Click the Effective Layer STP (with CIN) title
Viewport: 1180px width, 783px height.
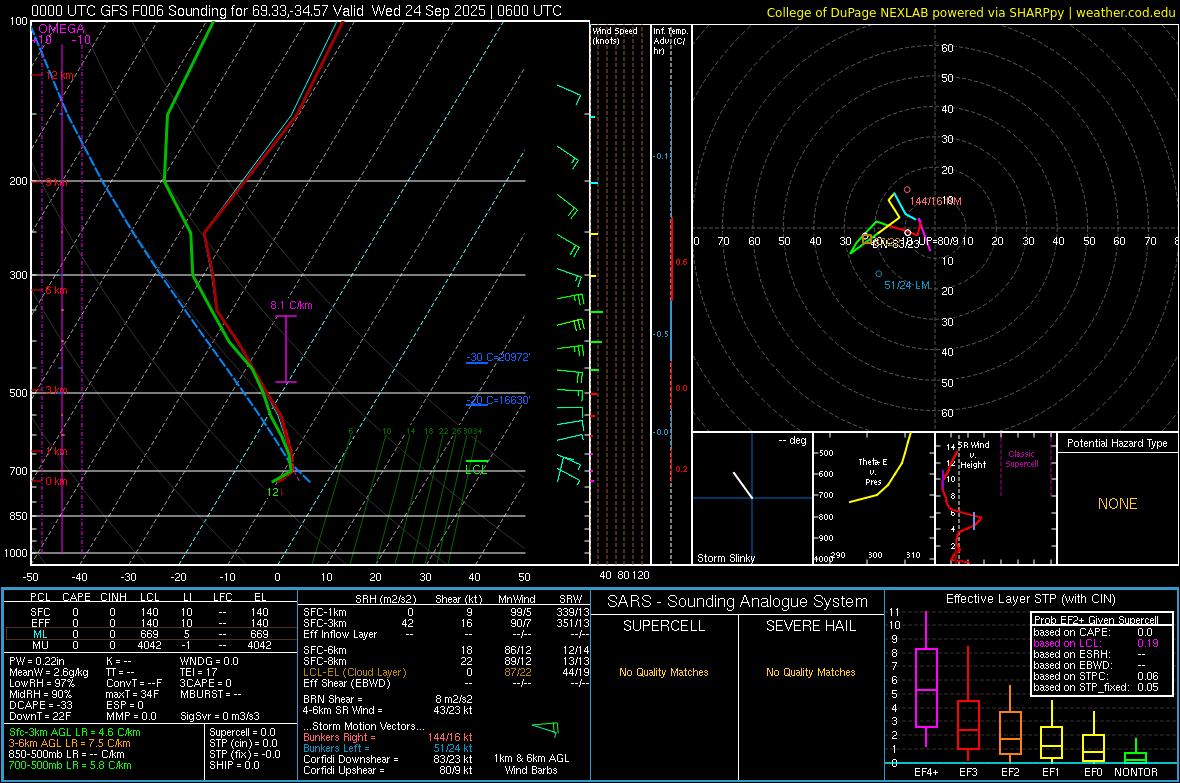[1030, 599]
